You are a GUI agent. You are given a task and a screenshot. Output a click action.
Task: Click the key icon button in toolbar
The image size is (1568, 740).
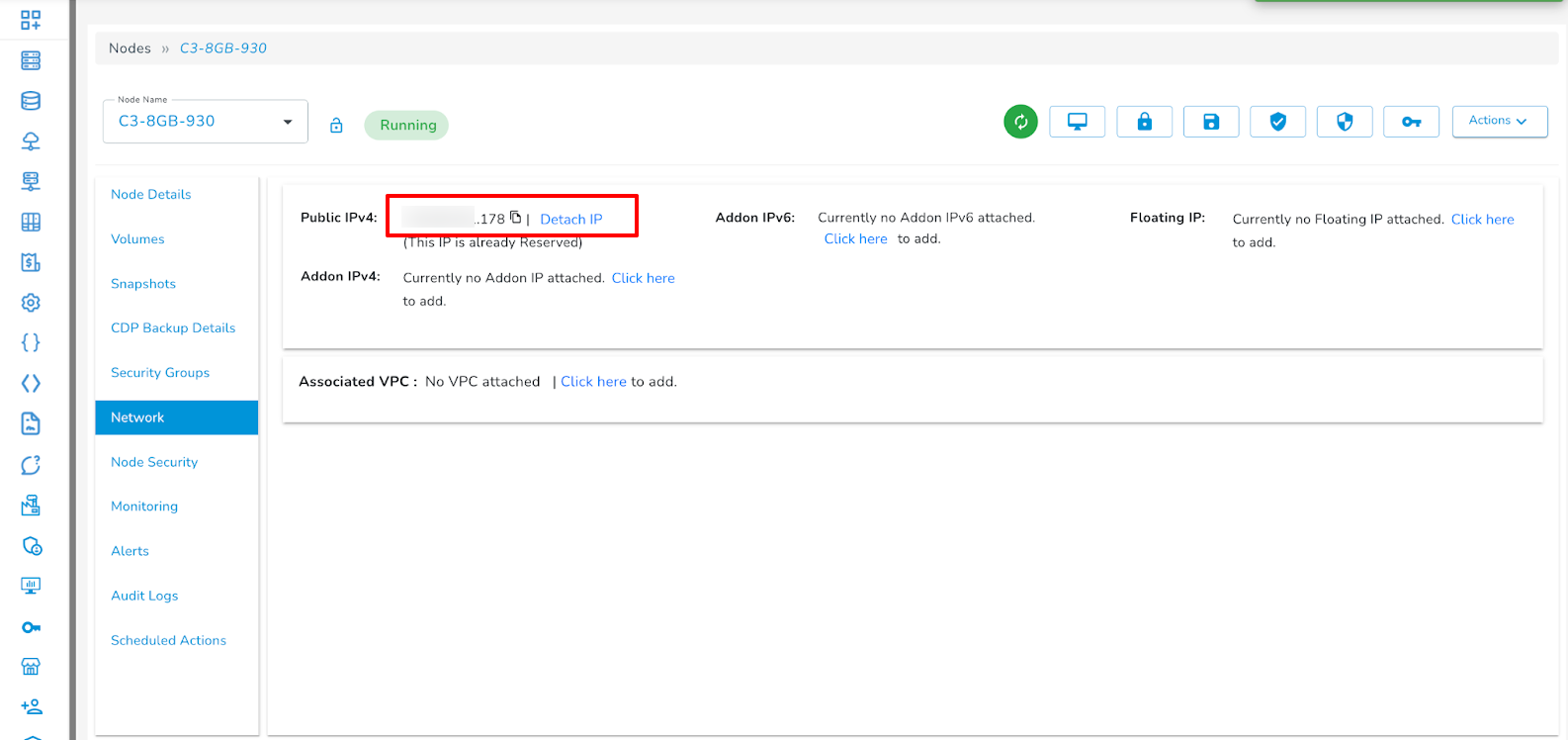[x=1411, y=122]
